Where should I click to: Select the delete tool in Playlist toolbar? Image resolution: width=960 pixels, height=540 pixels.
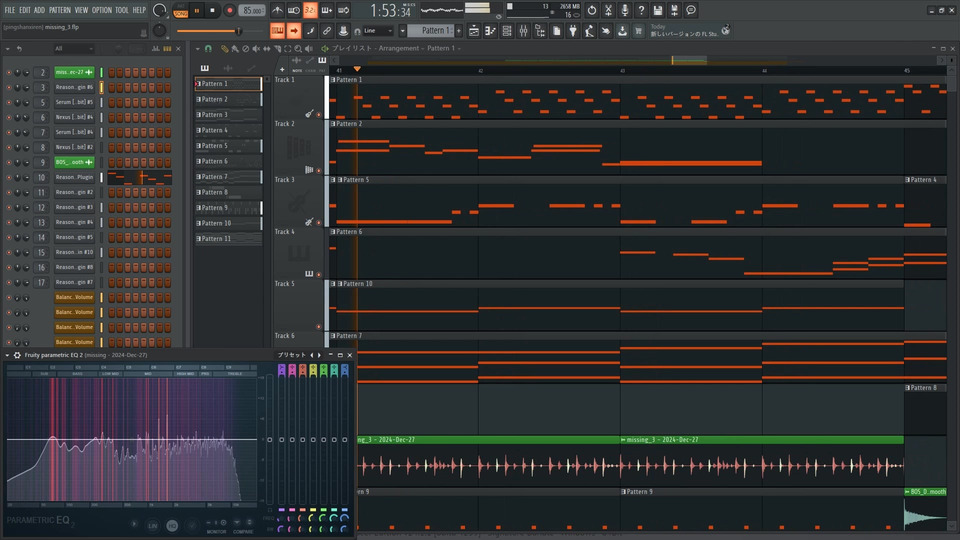click(x=246, y=48)
